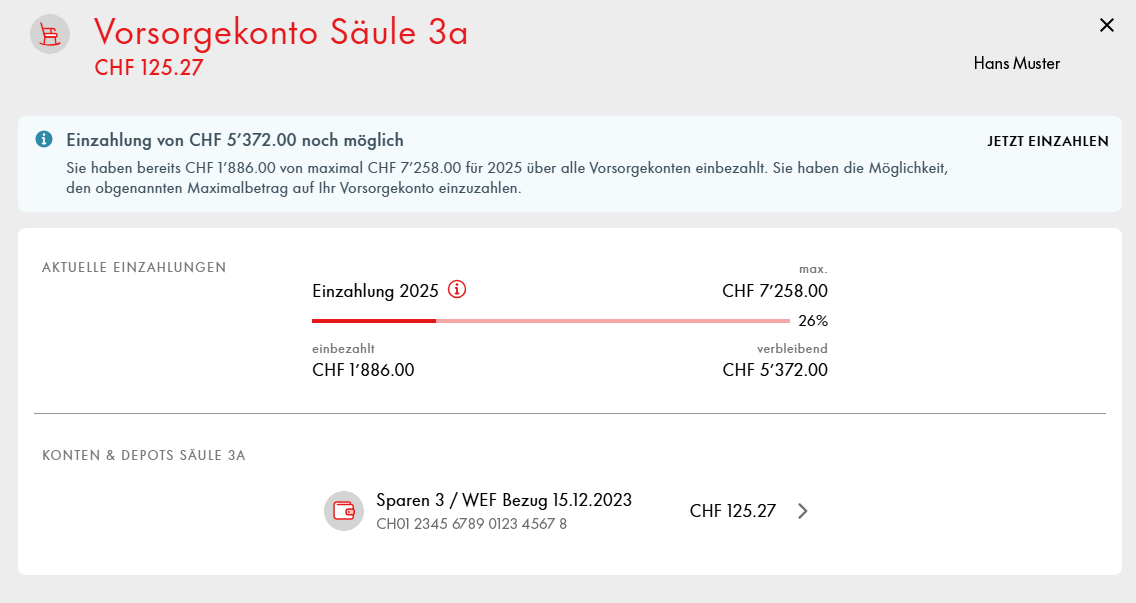Close the Vorsorgekonto dialog with the X

[x=1106, y=26]
